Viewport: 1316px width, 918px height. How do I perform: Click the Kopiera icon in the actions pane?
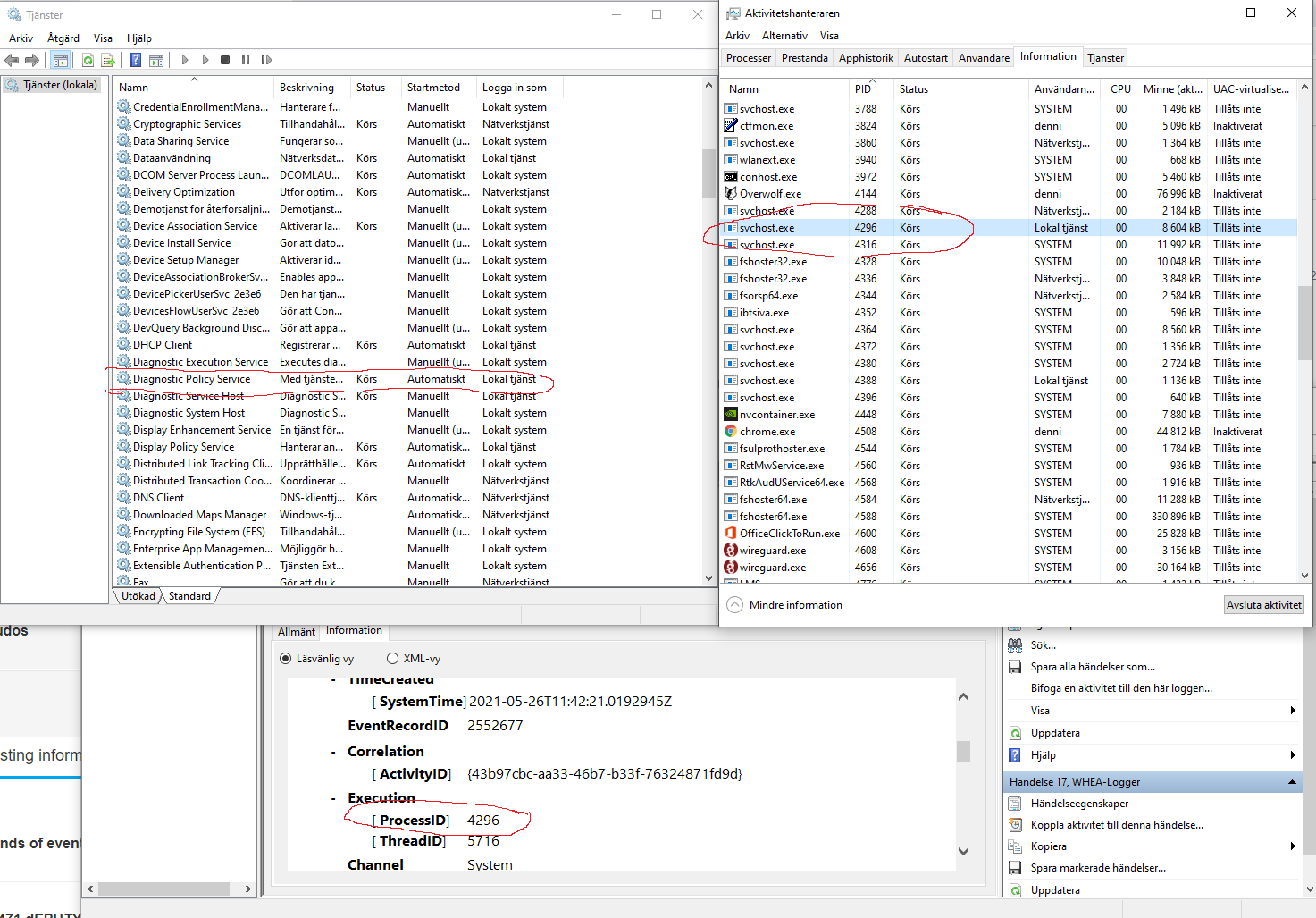point(1016,846)
